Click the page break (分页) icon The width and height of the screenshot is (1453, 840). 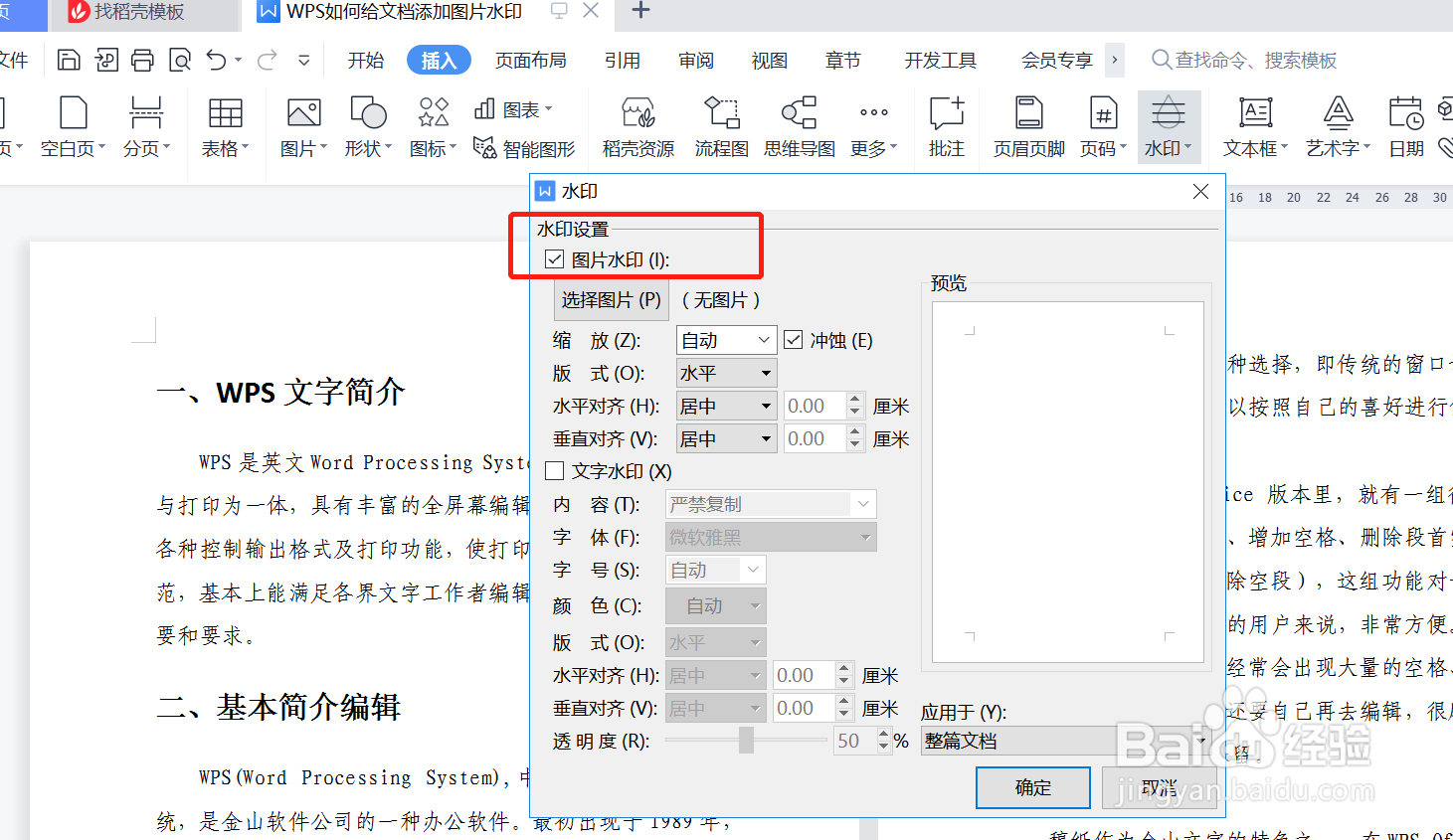click(x=146, y=113)
